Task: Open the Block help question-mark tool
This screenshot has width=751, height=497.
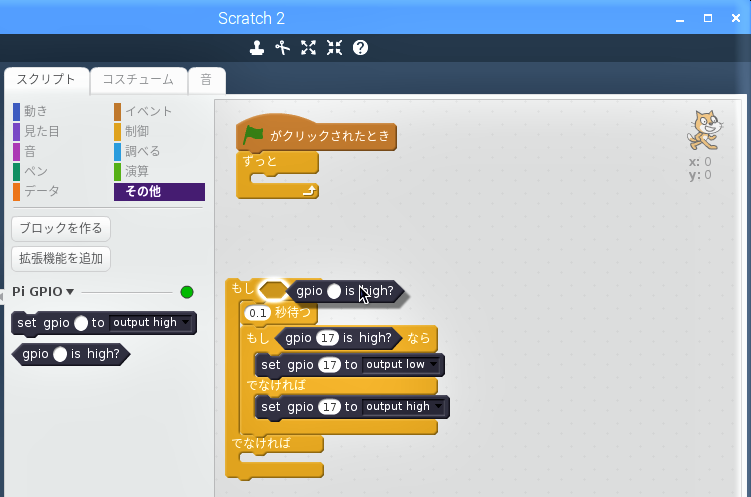Action: 360,48
